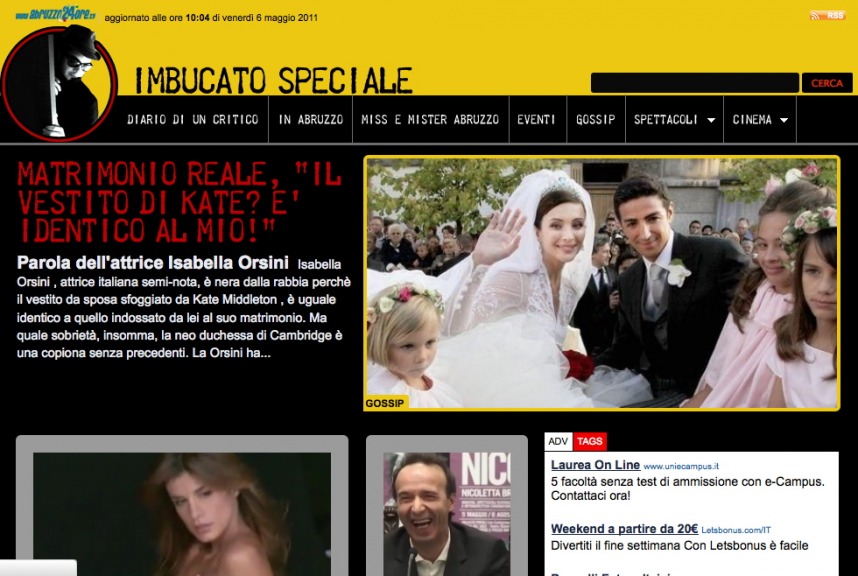Image resolution: width=858 pixels, height=576 pixels.
Task: Open Weekend a partire da 20€ ad
Action: [624, 529]
